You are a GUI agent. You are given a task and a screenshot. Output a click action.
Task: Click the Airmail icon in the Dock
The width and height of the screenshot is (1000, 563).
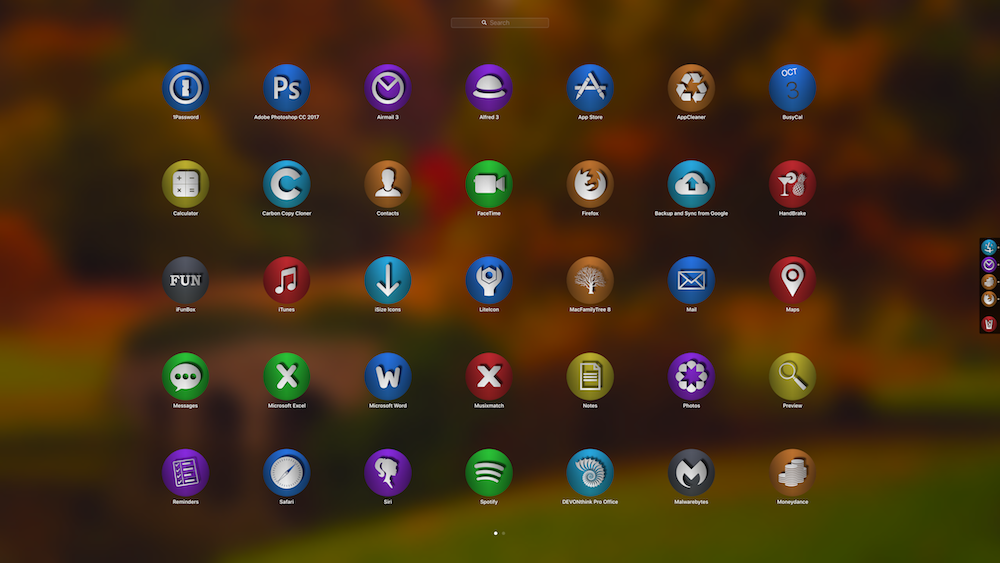click(989, 265)
